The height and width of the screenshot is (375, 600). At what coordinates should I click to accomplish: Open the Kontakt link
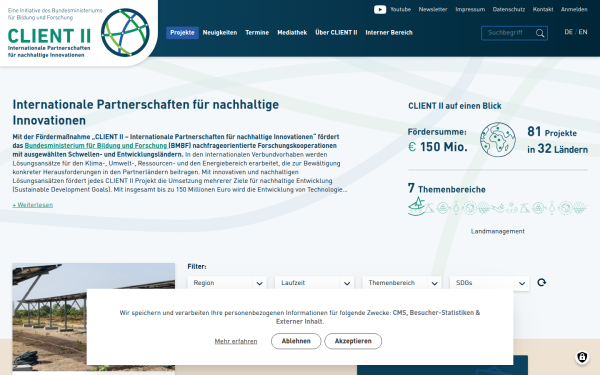tap(543, 10)
